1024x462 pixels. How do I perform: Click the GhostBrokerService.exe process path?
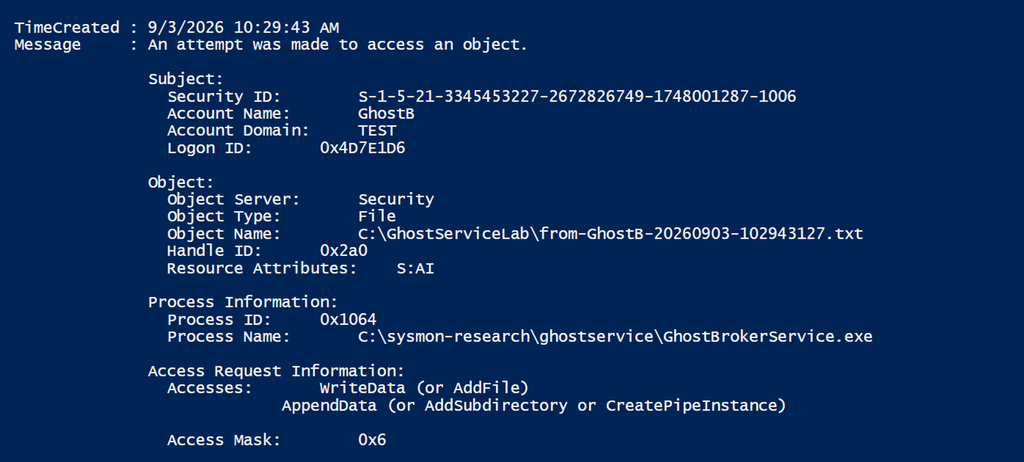click(615, 337)
